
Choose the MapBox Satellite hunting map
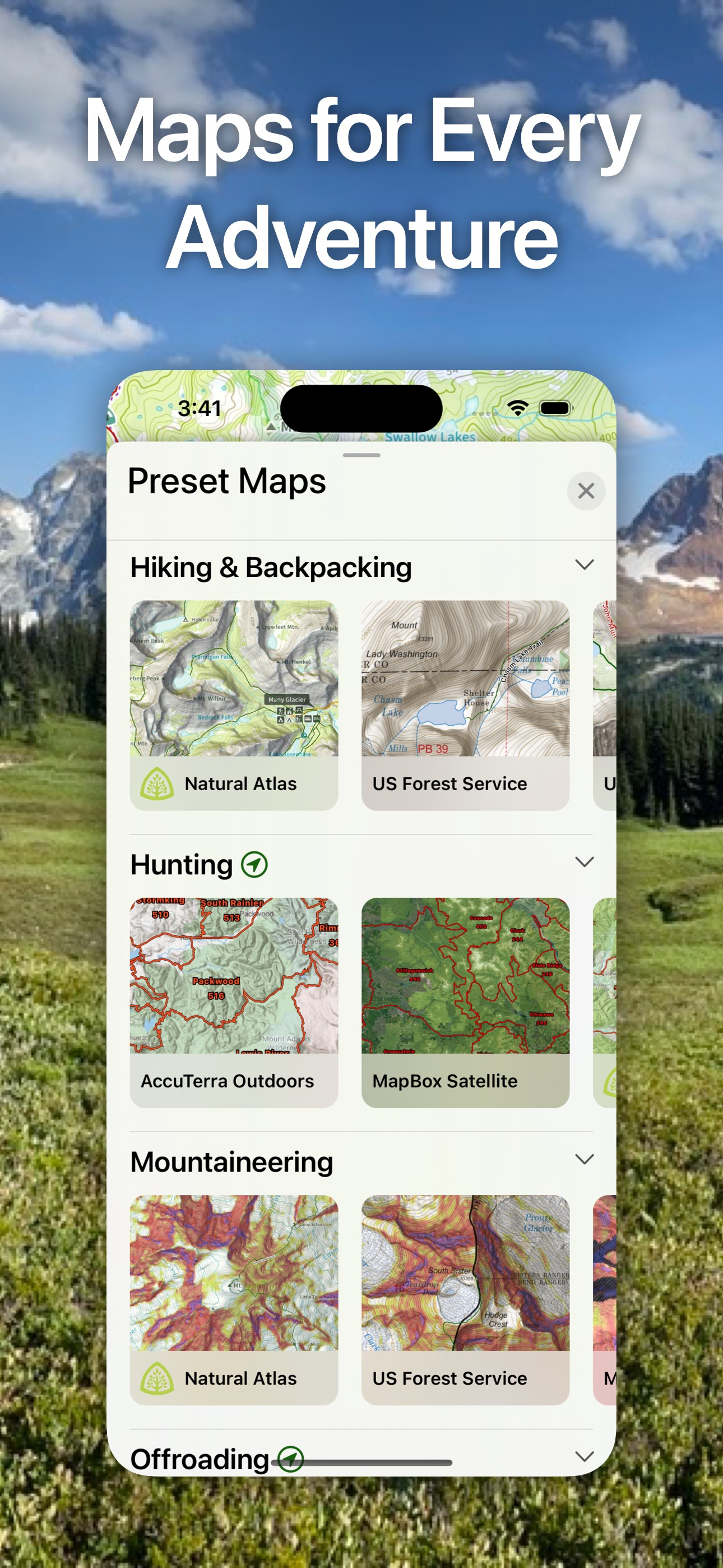pyautogui.click(x=466, y=1003)
